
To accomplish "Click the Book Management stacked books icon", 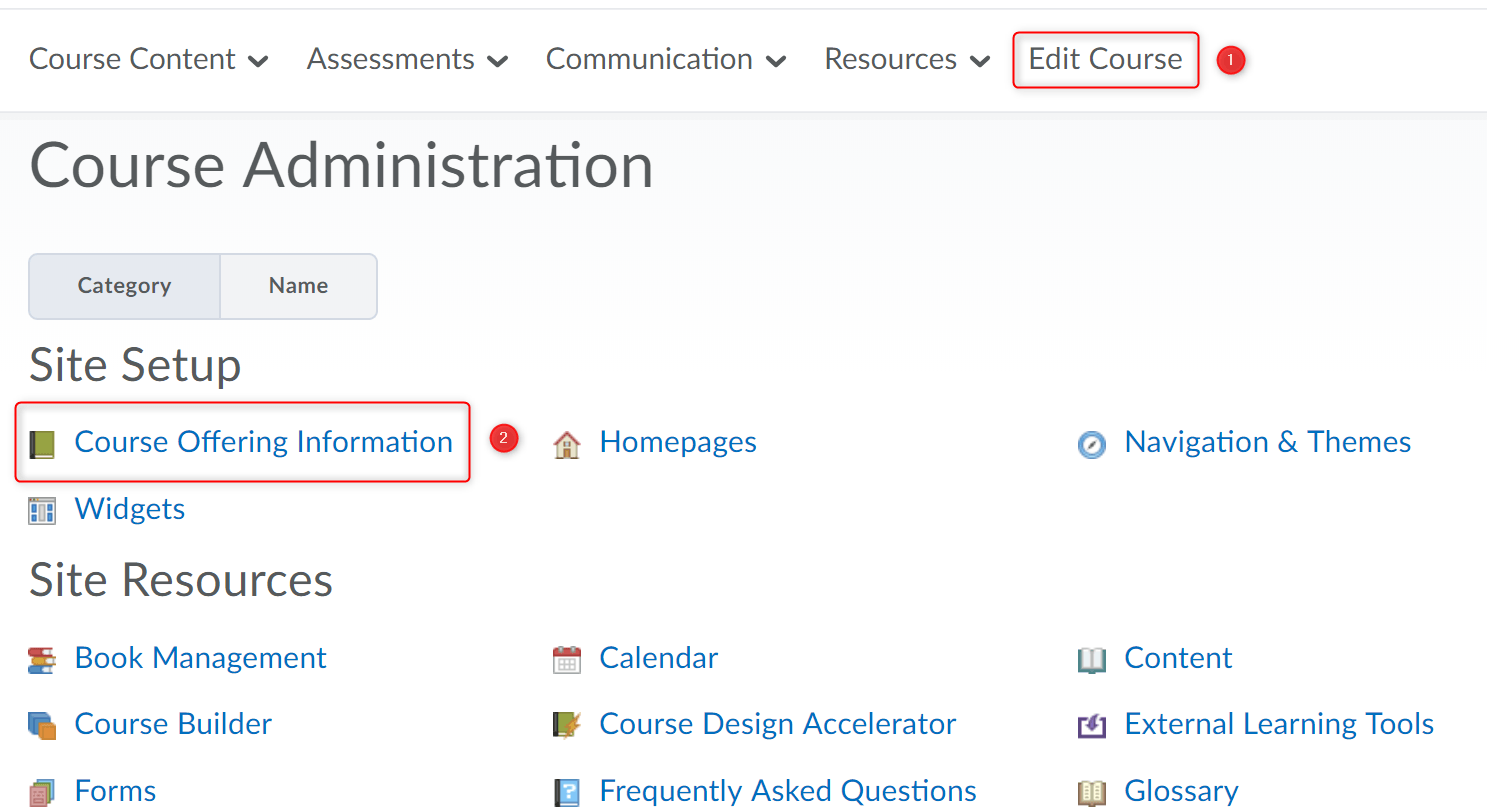I will [x=42, y=660].
